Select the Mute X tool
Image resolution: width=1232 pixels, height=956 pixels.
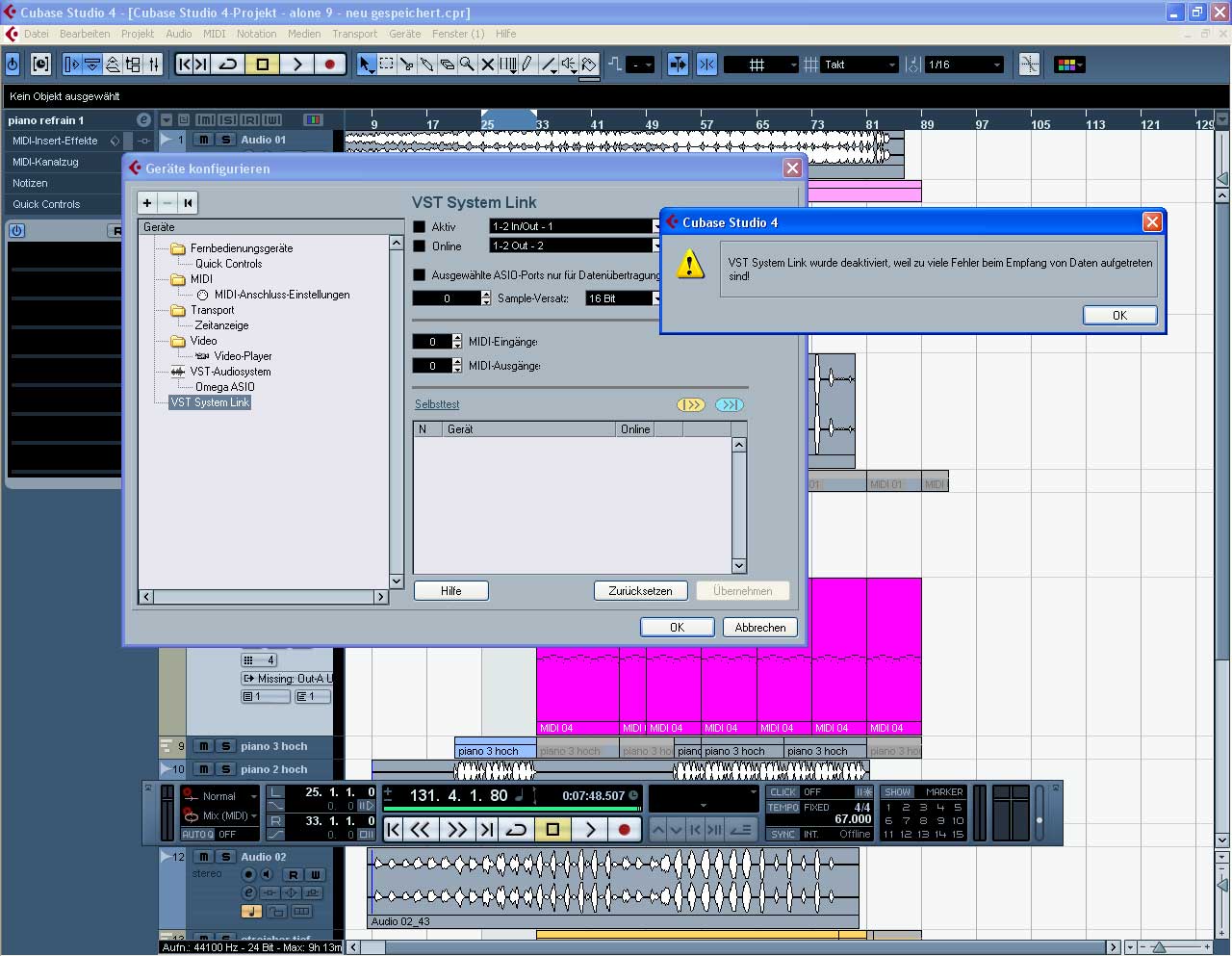487,65
